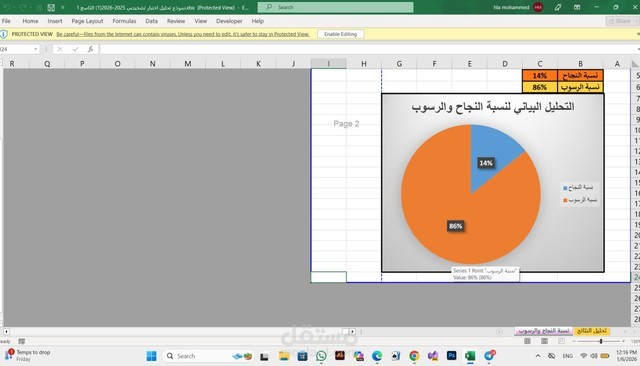Switch to sheet tab تحليل النتائج

pyautogui.click(x=592, y=331)
